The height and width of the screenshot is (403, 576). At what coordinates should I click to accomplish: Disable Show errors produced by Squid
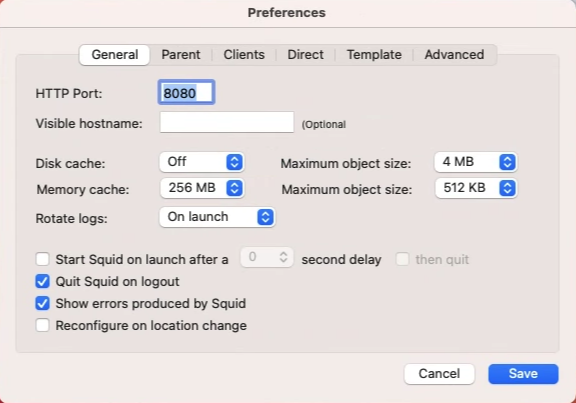pyautogui.click(x=42, y=303)
